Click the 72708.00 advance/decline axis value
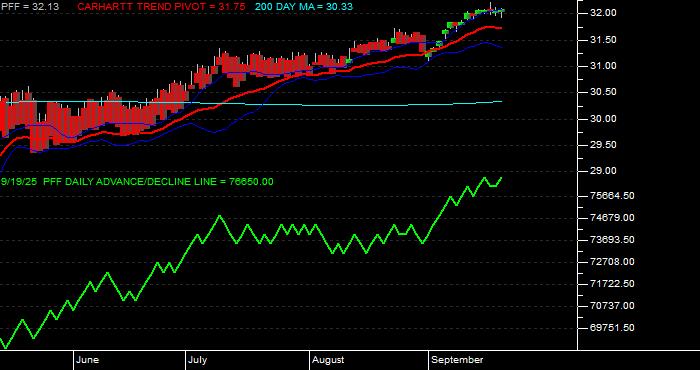This screenshot has width=700, height=370. (613, 262)
